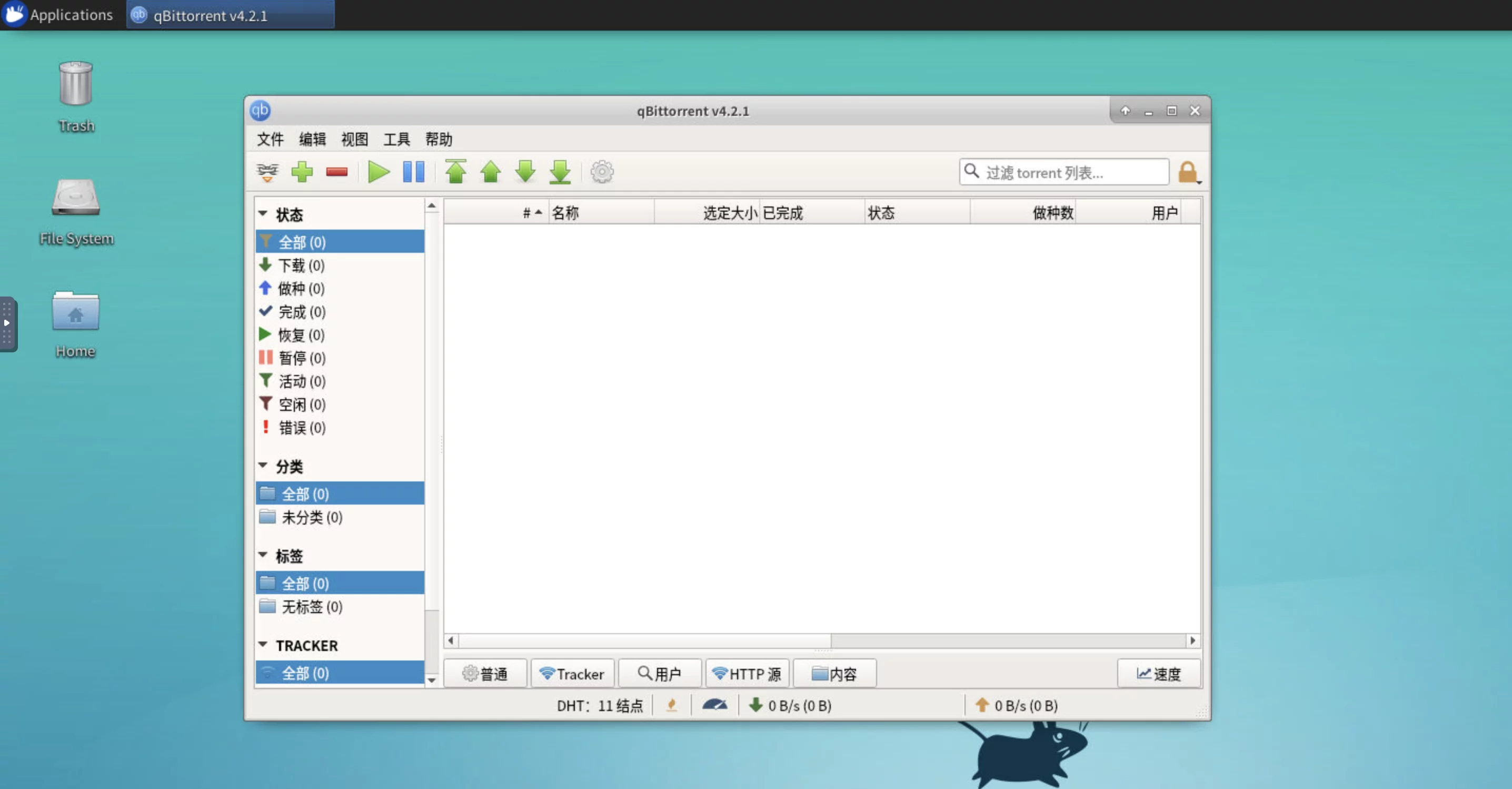This screenshot has width=1512, height=789.
Task: Open the 工具 menu
Action: pyautogui.click(x=396, y=139)
